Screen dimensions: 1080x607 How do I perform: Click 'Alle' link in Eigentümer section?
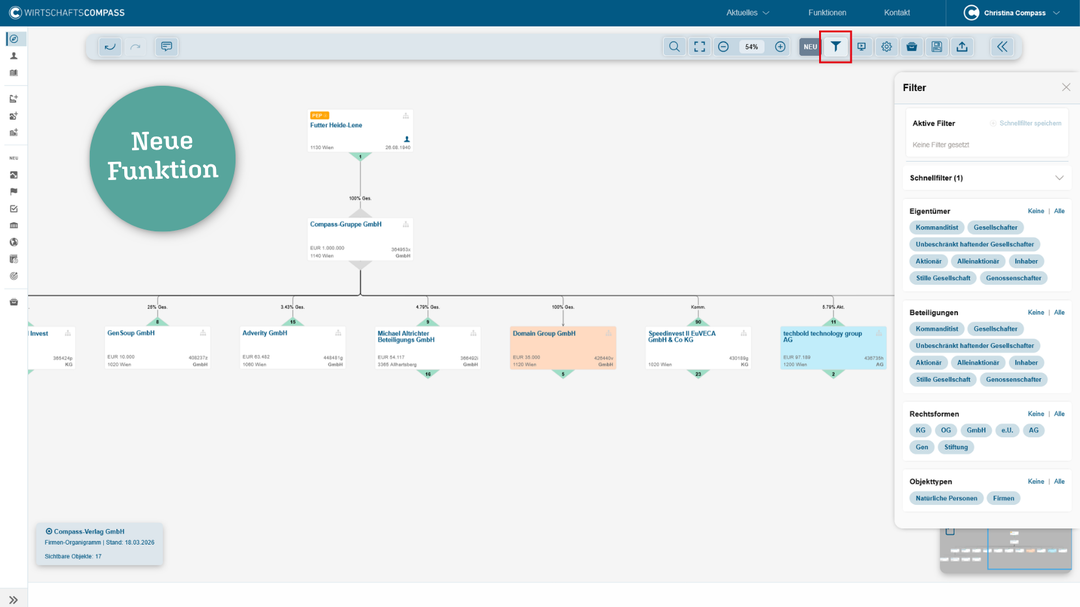pyautogui.click(x=1059, y=211)
